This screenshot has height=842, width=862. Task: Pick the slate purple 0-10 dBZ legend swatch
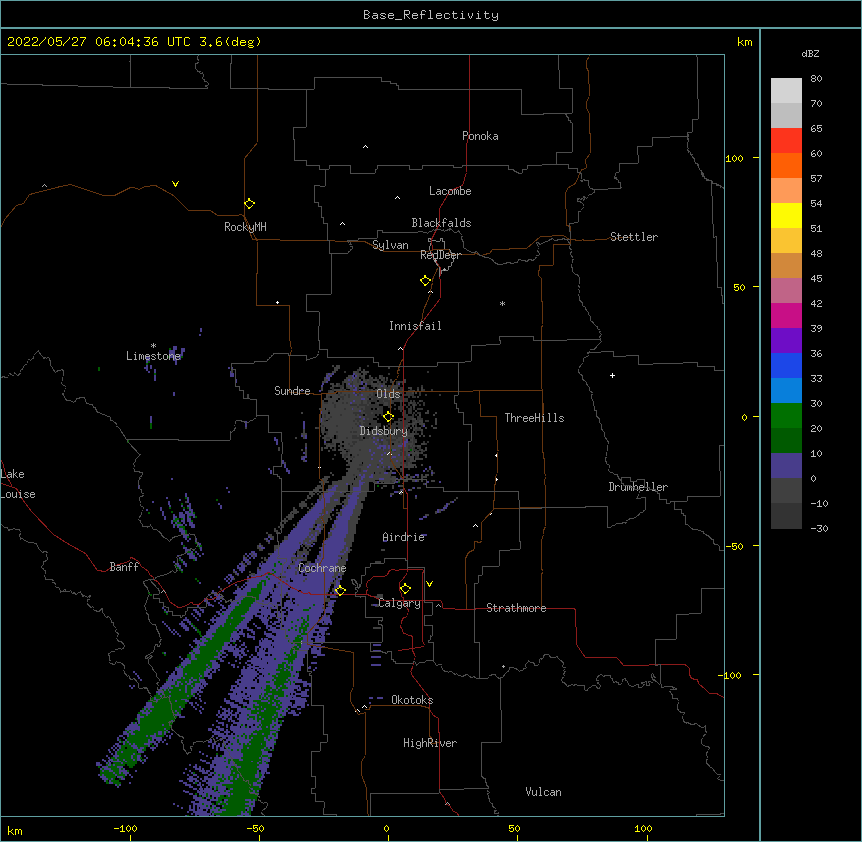786,466
